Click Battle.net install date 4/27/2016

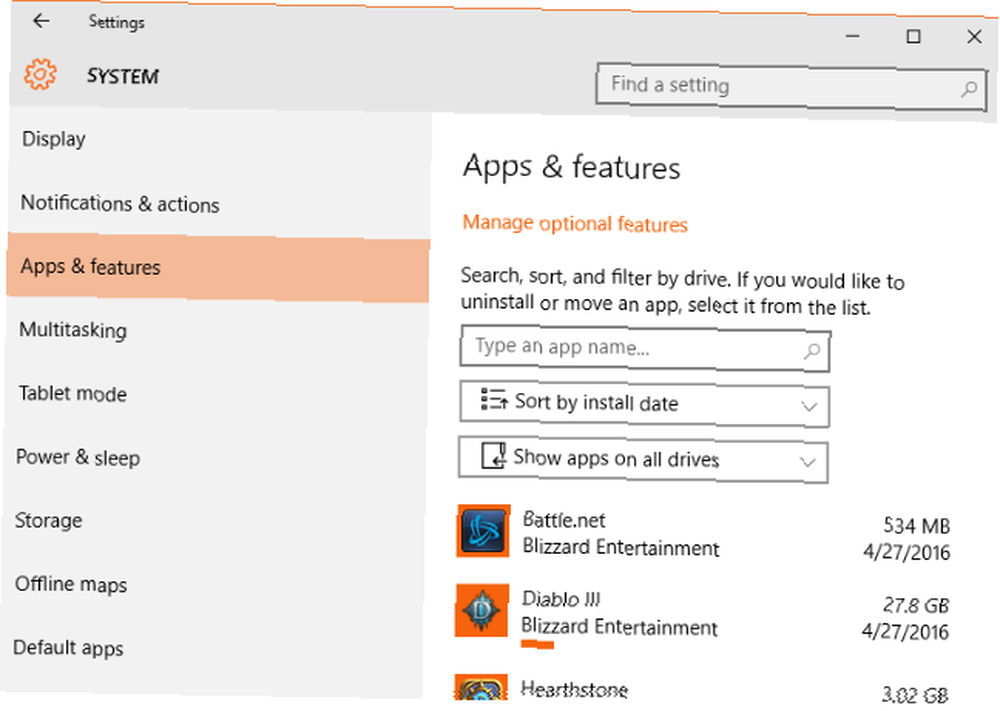[x=906, y=552]
